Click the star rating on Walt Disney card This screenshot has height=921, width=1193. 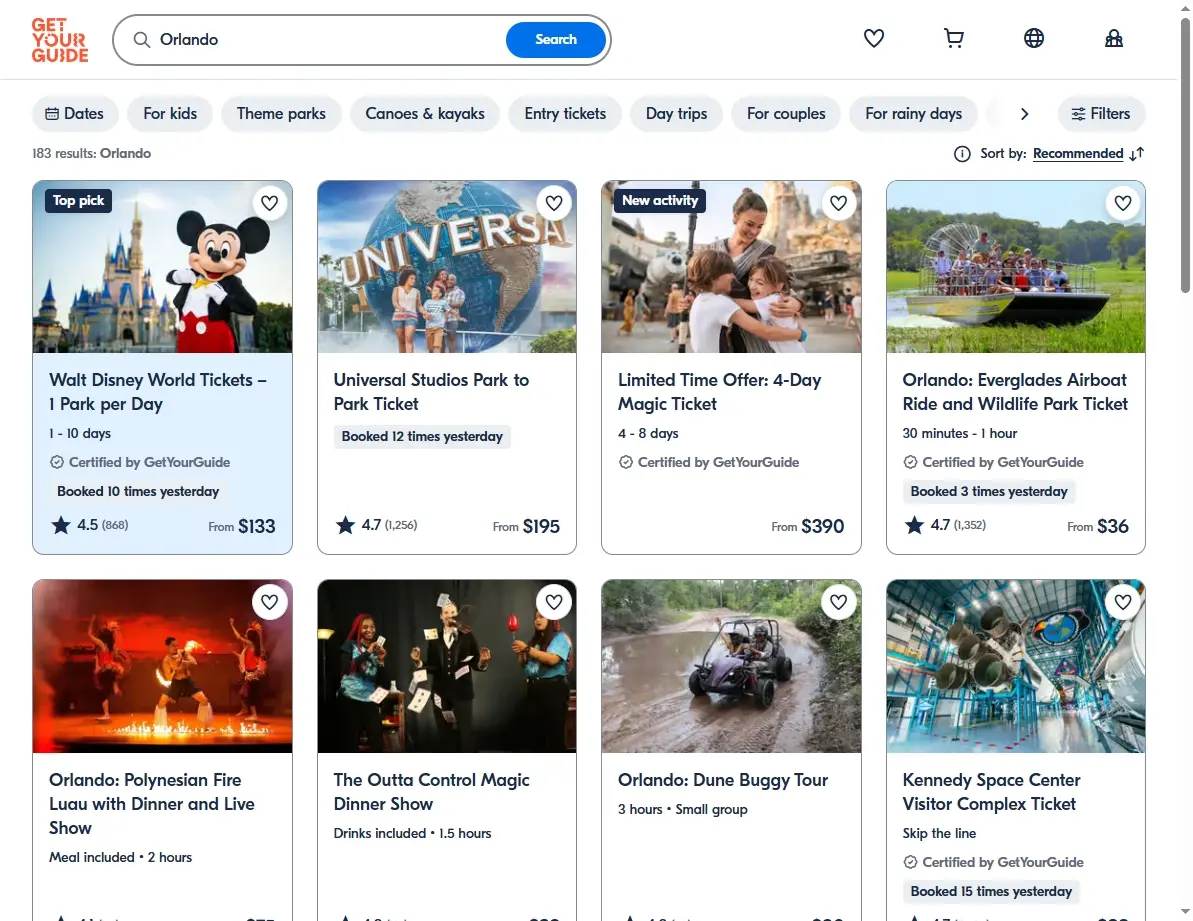pyautogui.click(x=90, y=525)
